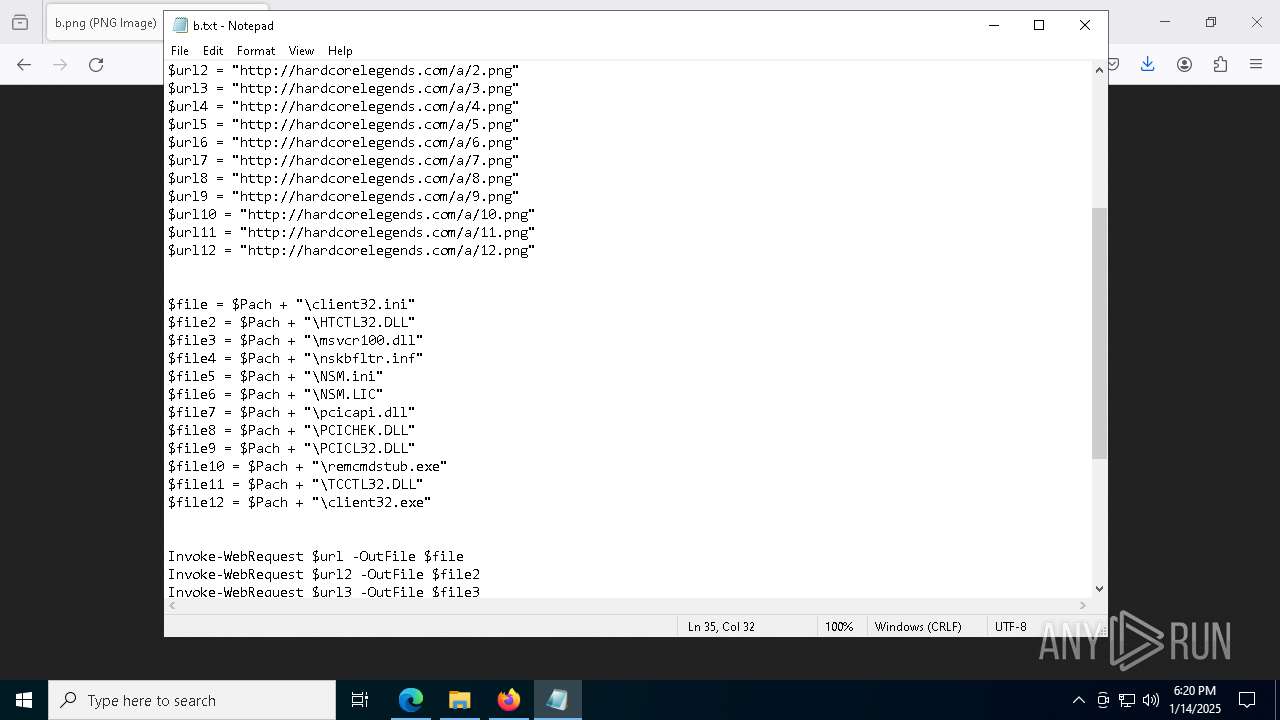Click the line with $url2 2.png

click(x=343, y=70)
